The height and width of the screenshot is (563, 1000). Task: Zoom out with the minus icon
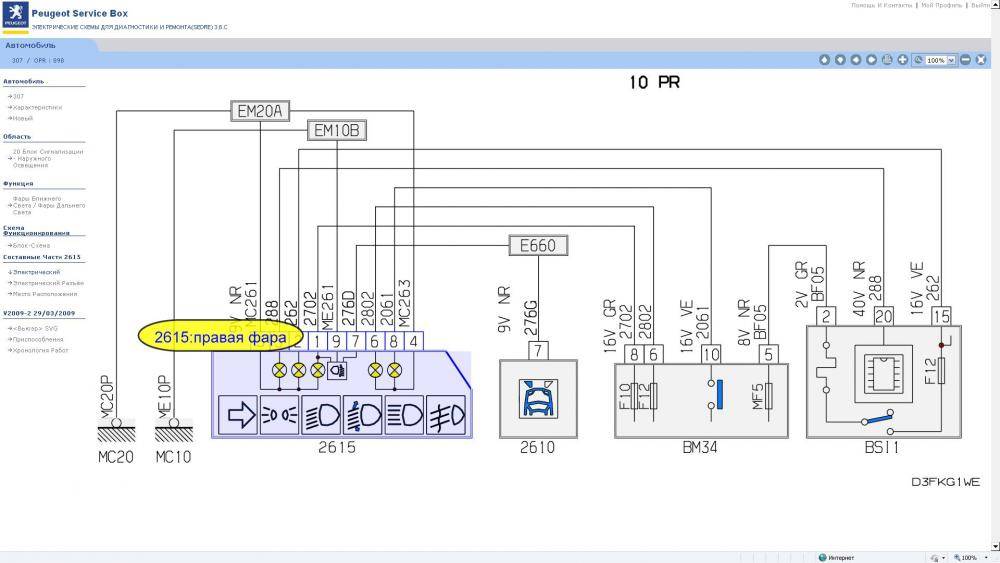(965, 60)
